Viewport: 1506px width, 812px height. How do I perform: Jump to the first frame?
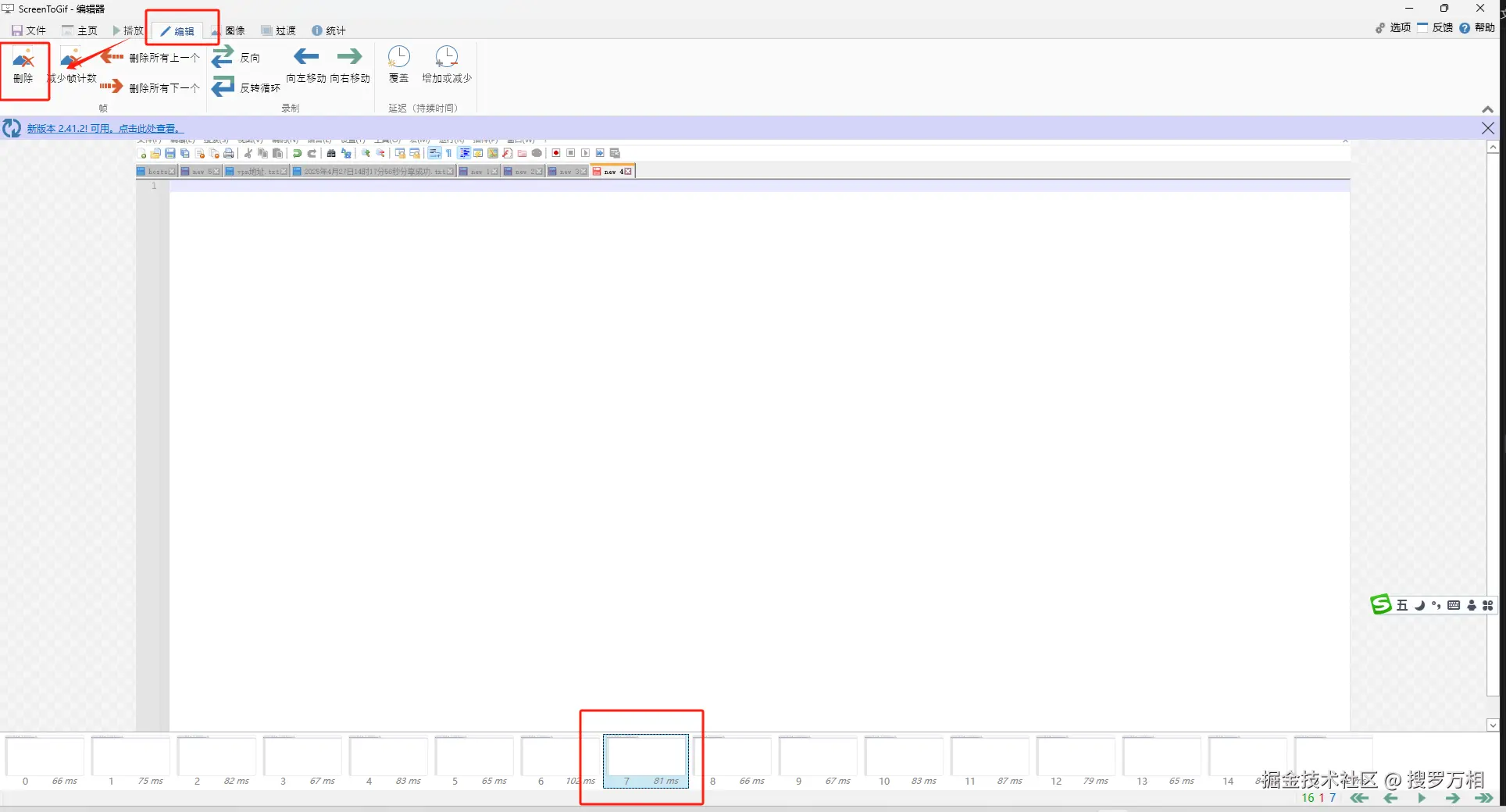[x=1360, y=798]
